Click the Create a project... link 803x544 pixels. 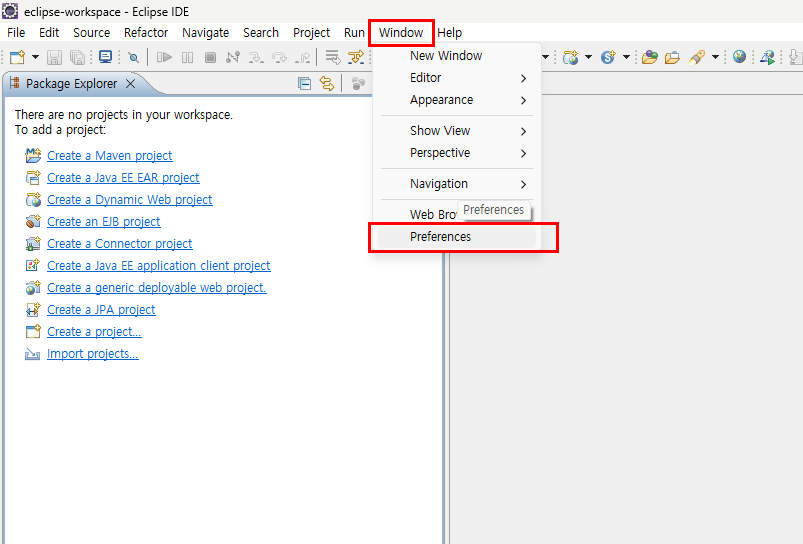(x=94, y=332)
